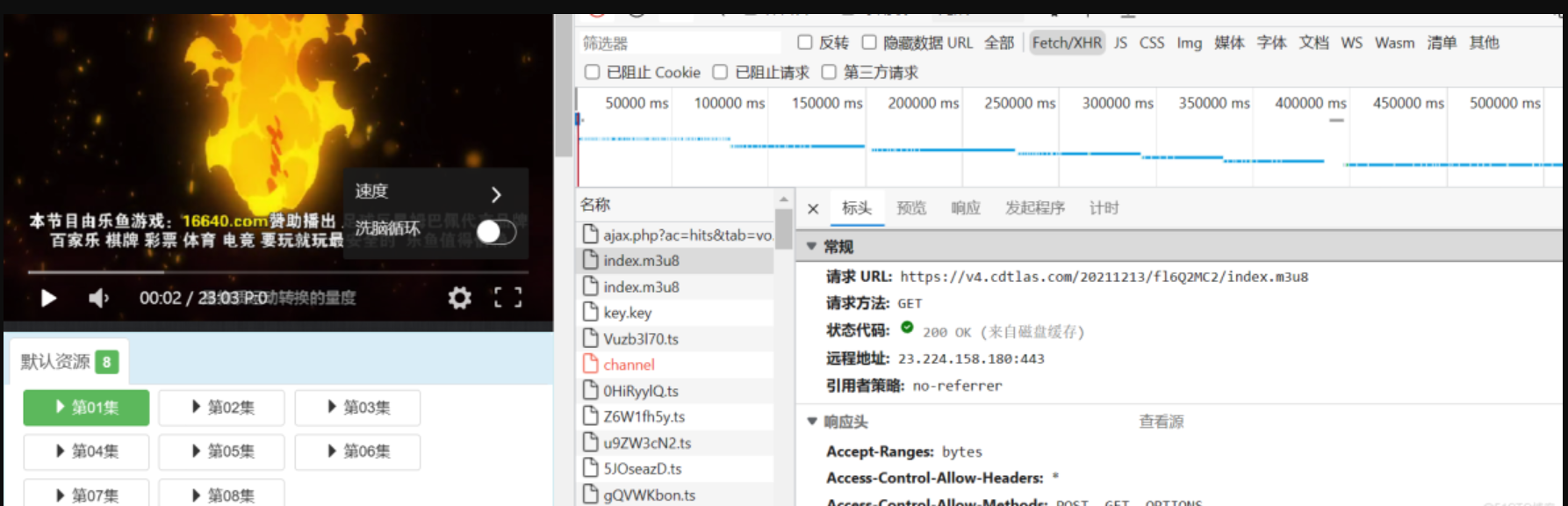Click the request list scrollbar thumb
Viewport: 1568px width, 506px height.
pyautogui.click(x=783, y=229)
